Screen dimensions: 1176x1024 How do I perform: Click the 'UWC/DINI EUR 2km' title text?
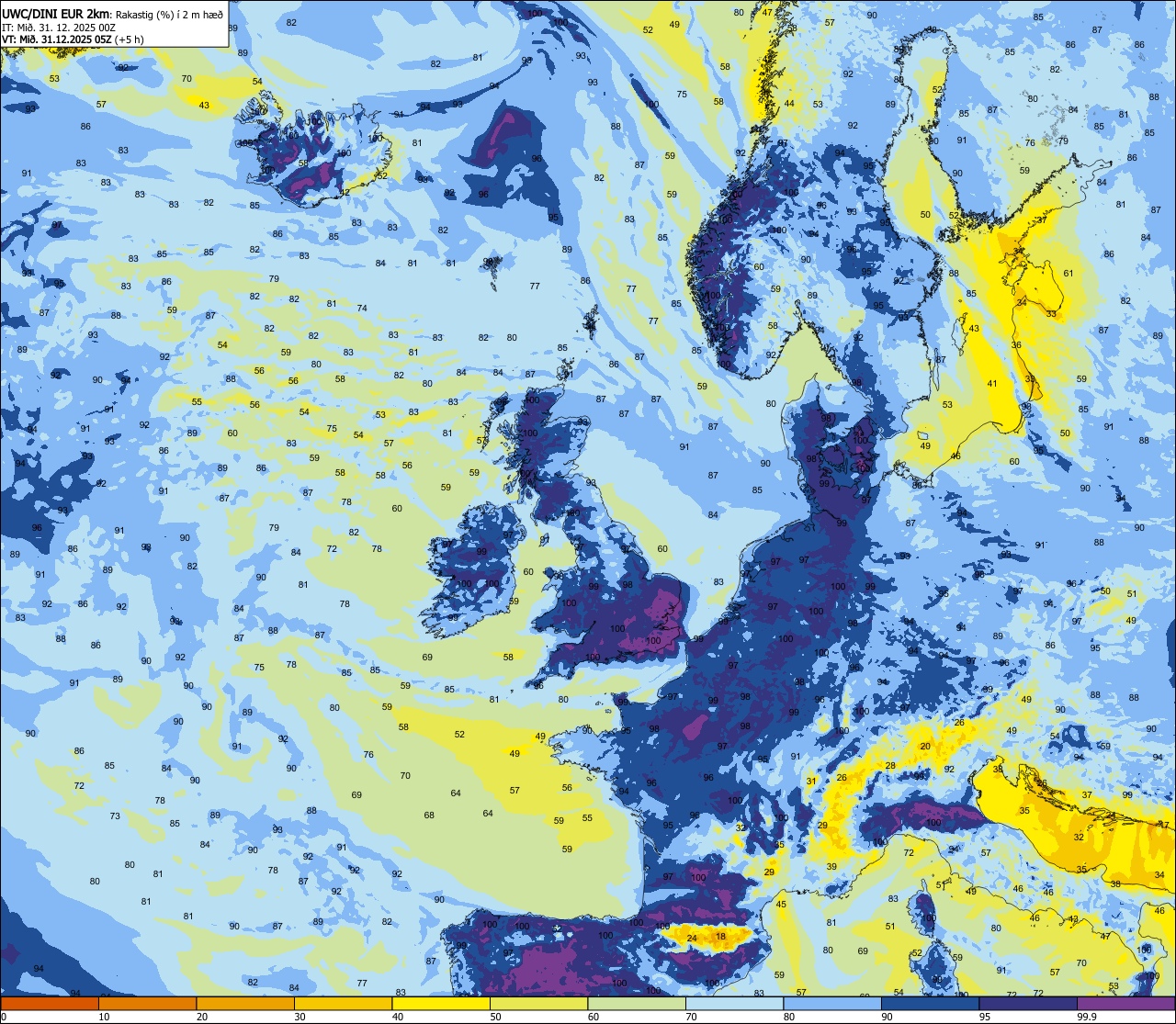tap(55, 13)
